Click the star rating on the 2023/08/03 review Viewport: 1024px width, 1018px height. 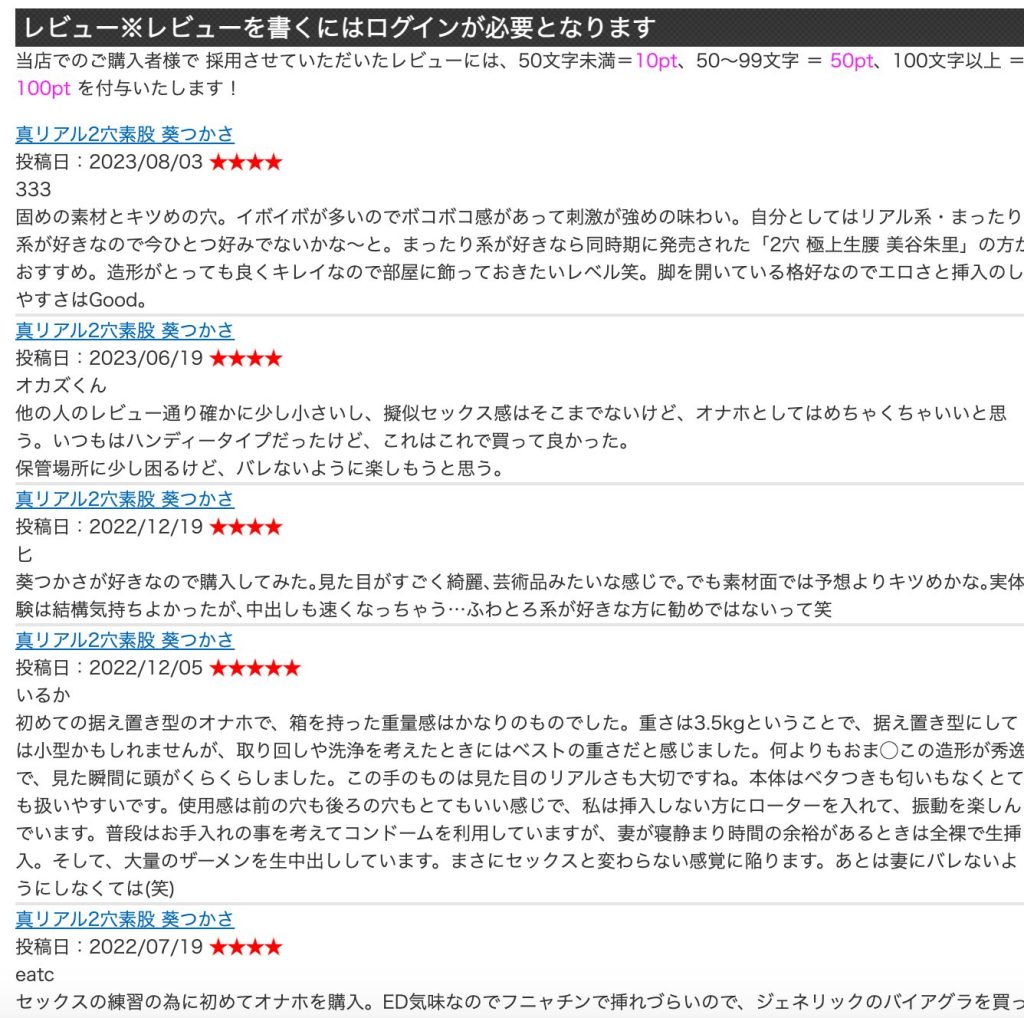[x=245, y=162]
